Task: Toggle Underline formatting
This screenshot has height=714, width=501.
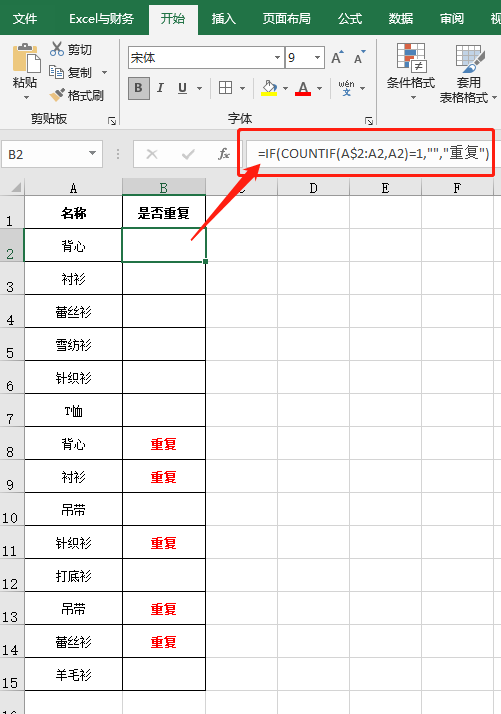Action: (x=182, y=88)
